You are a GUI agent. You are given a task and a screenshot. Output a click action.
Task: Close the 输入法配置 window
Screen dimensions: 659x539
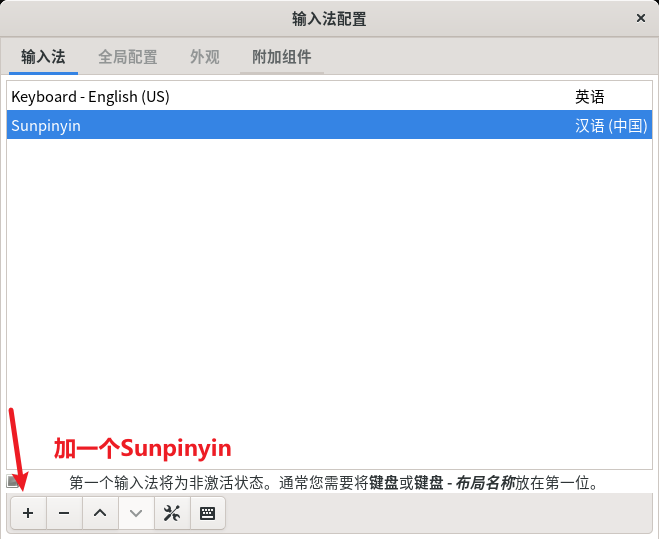click(x=641, y=18)
